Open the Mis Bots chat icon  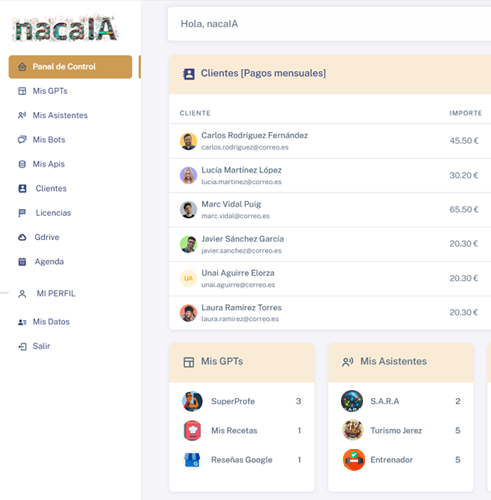click(22, 140)
